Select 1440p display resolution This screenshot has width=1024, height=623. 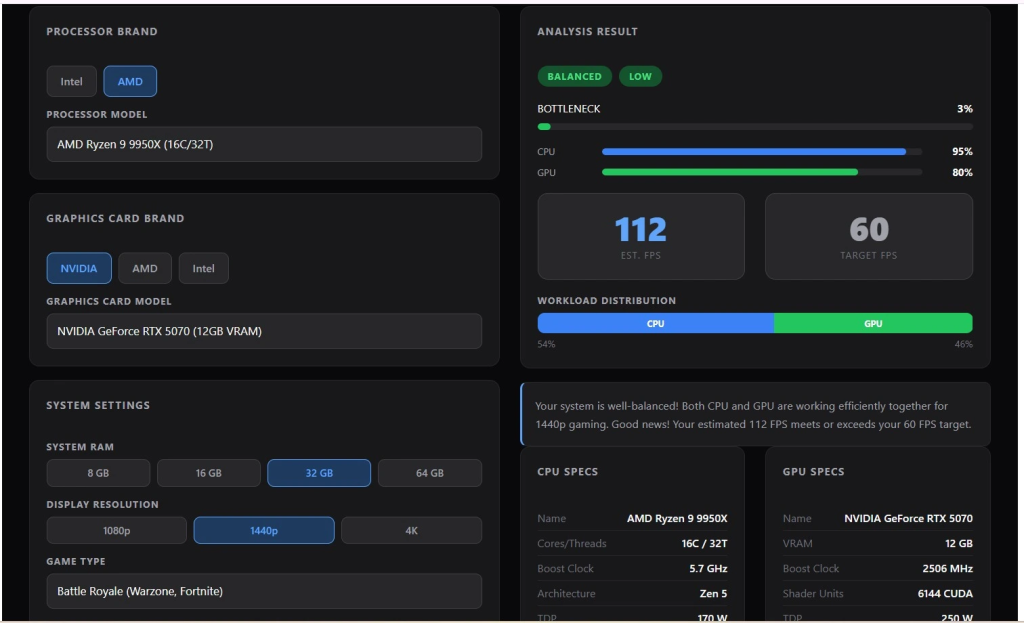[x=264, y=530]
